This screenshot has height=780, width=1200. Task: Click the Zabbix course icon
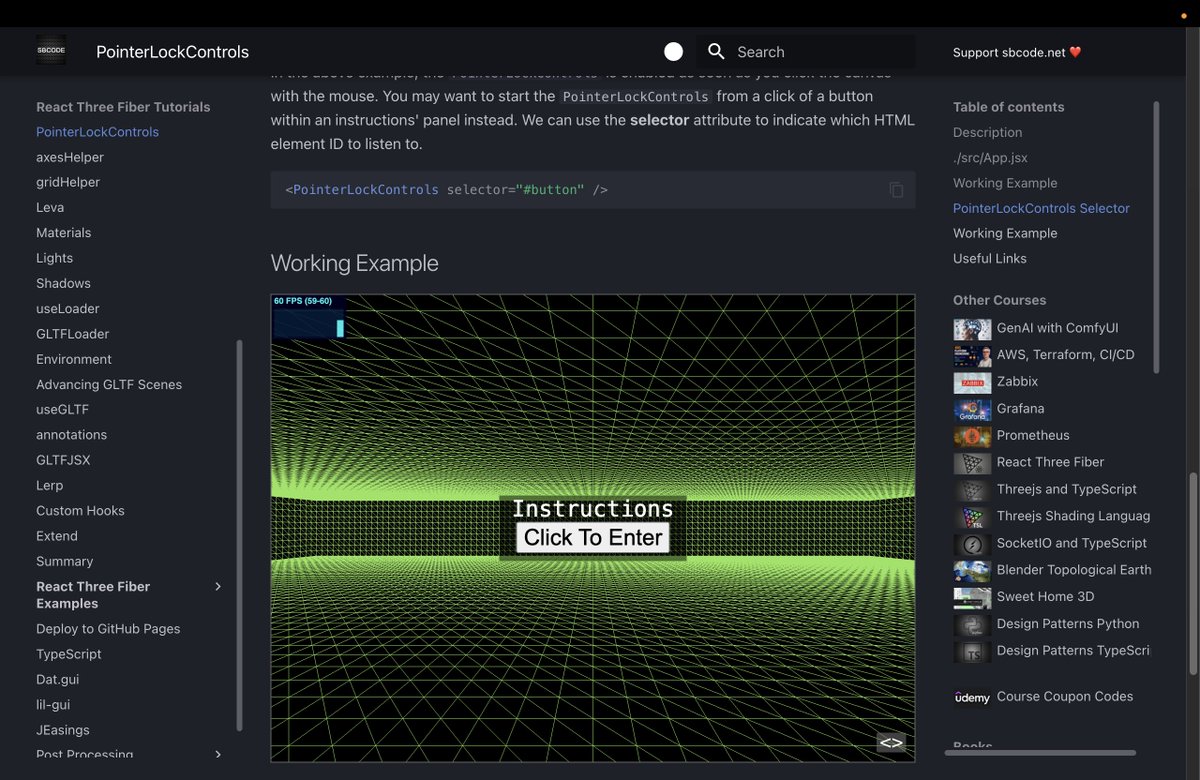[x=972, y=382]
